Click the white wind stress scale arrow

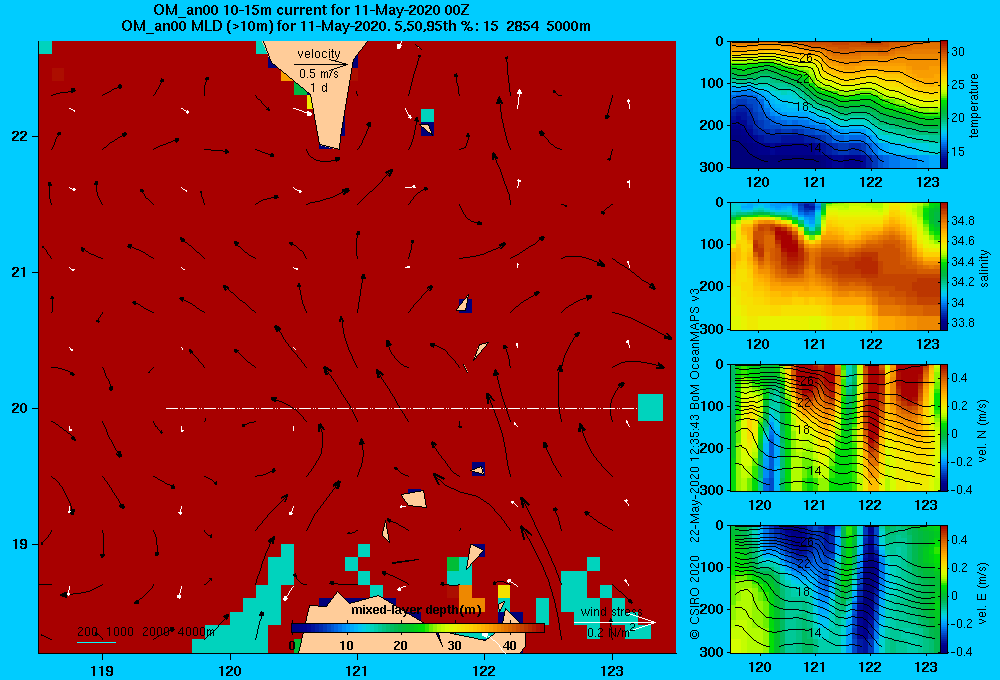[615, 622]
